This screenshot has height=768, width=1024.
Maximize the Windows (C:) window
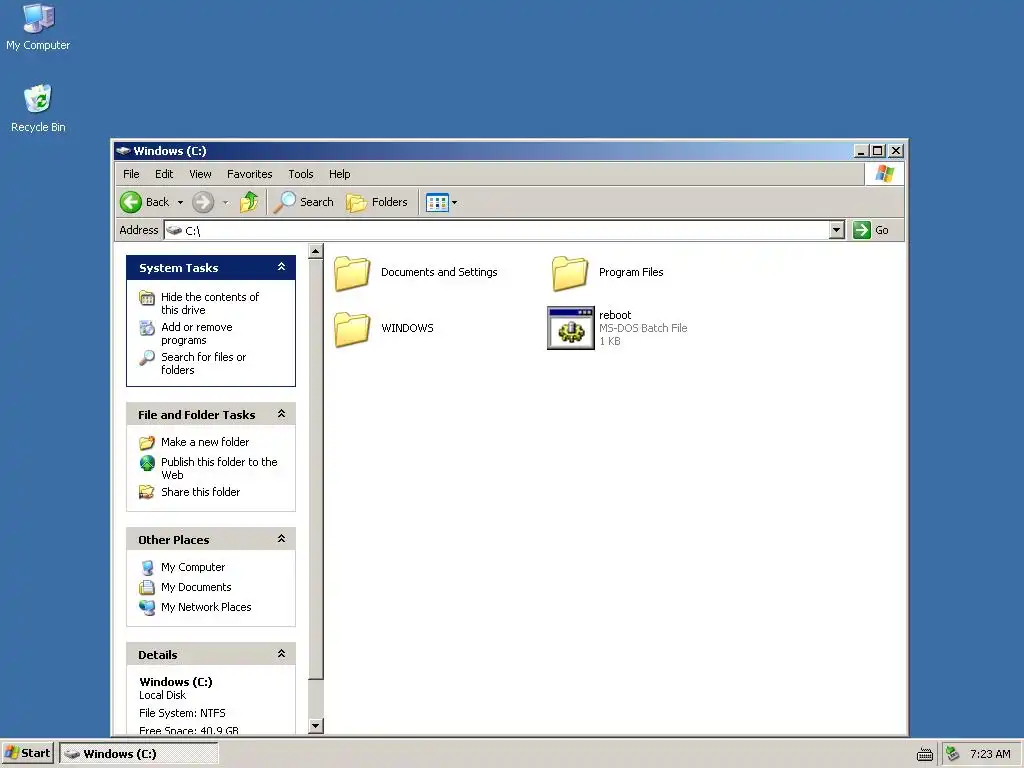(878, 151)
